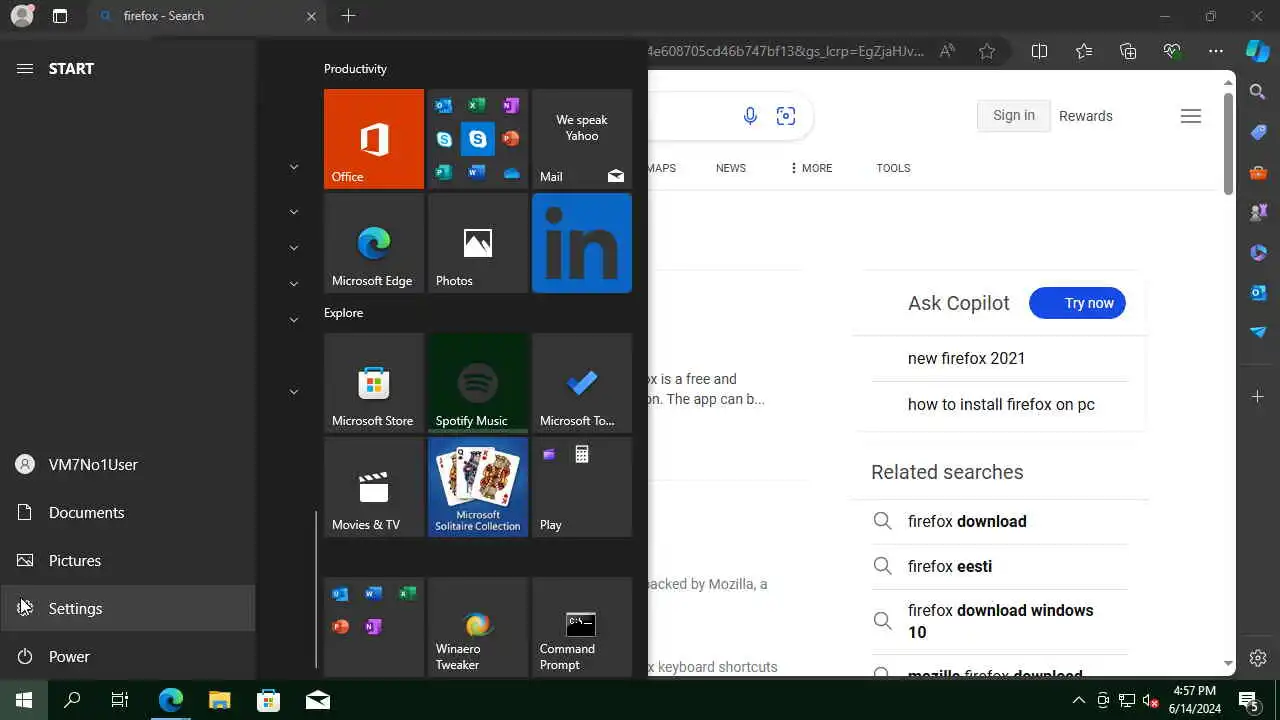Open Power options

[128, 656]
